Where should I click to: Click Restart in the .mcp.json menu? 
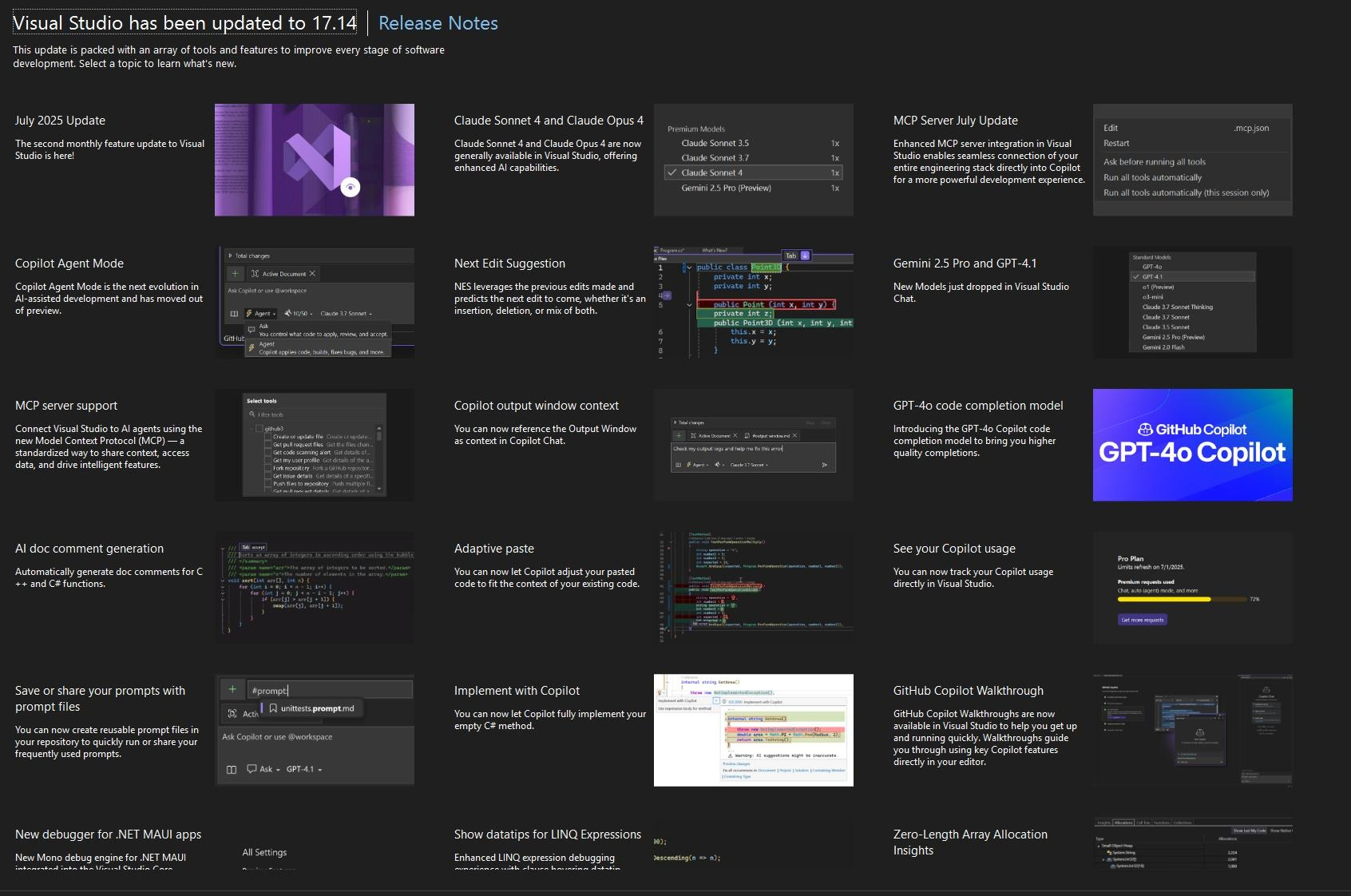(x=1116, y=143)
